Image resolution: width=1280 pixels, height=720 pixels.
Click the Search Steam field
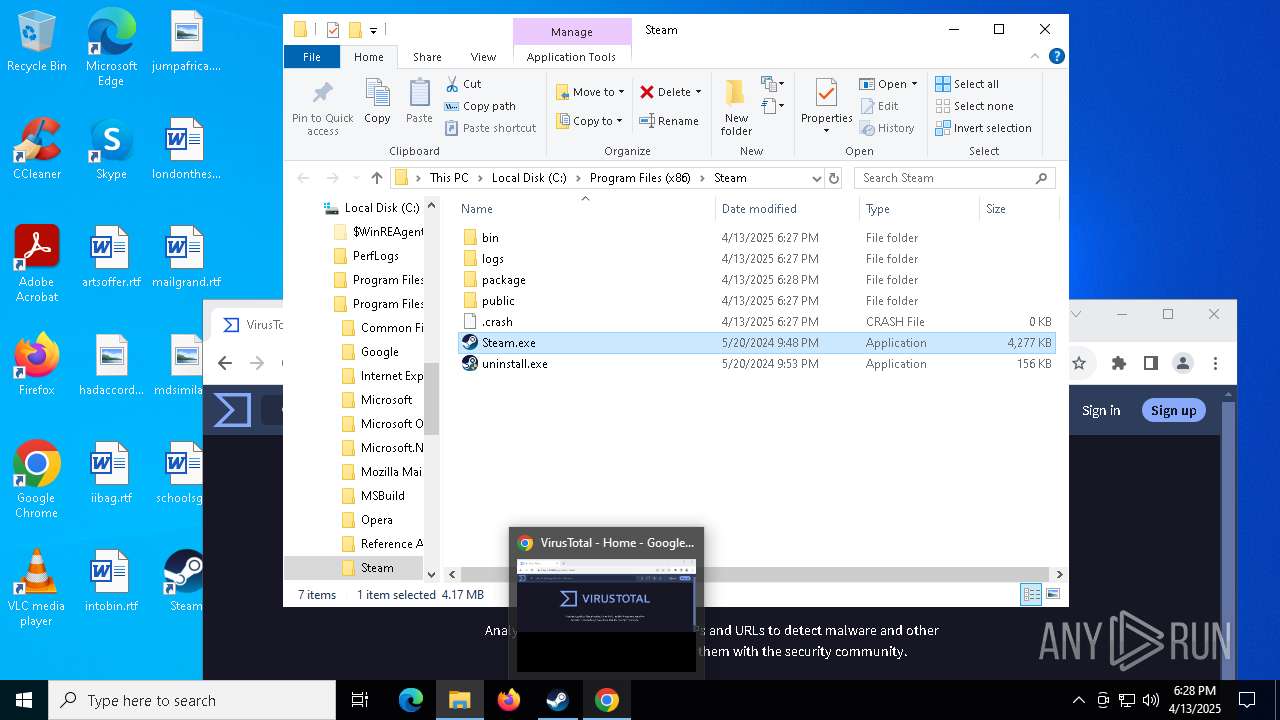[x=953, y=178]
